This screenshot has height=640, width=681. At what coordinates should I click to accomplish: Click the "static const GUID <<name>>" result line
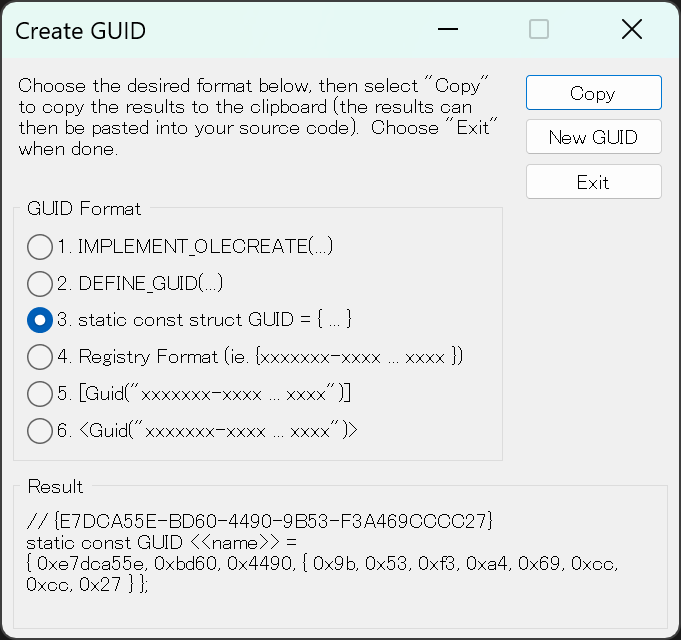tap(163, 542)
